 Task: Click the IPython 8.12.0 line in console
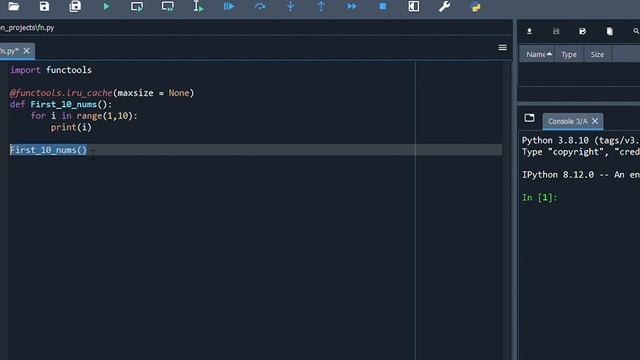pyautogui.click(x=580, y=175)
